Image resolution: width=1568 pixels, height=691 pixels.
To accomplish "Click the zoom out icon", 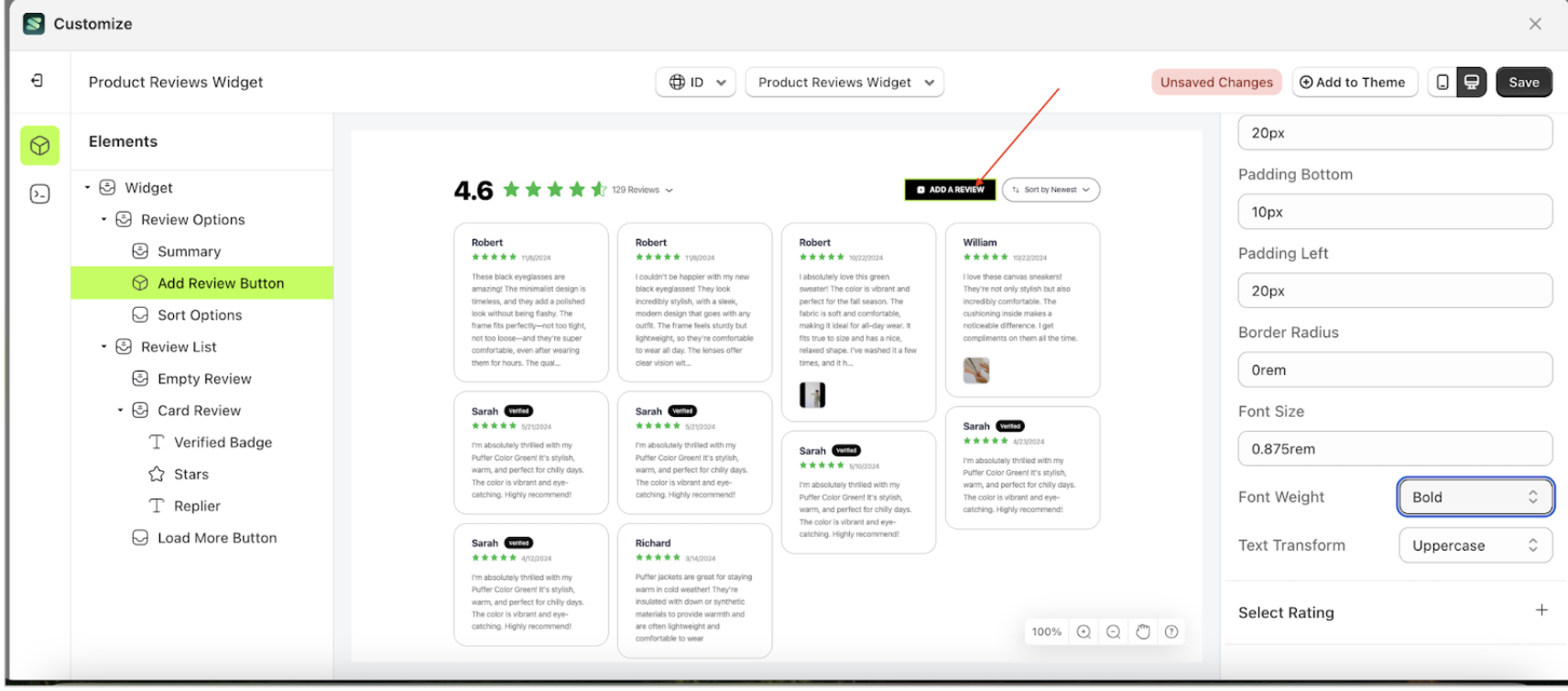I will pos(1114,631).
